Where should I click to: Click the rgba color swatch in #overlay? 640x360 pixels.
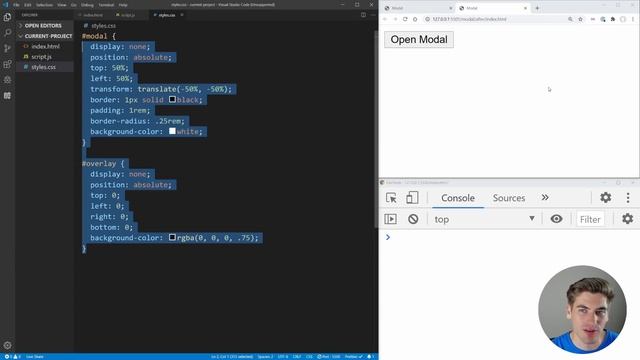[x=172, y=238]
